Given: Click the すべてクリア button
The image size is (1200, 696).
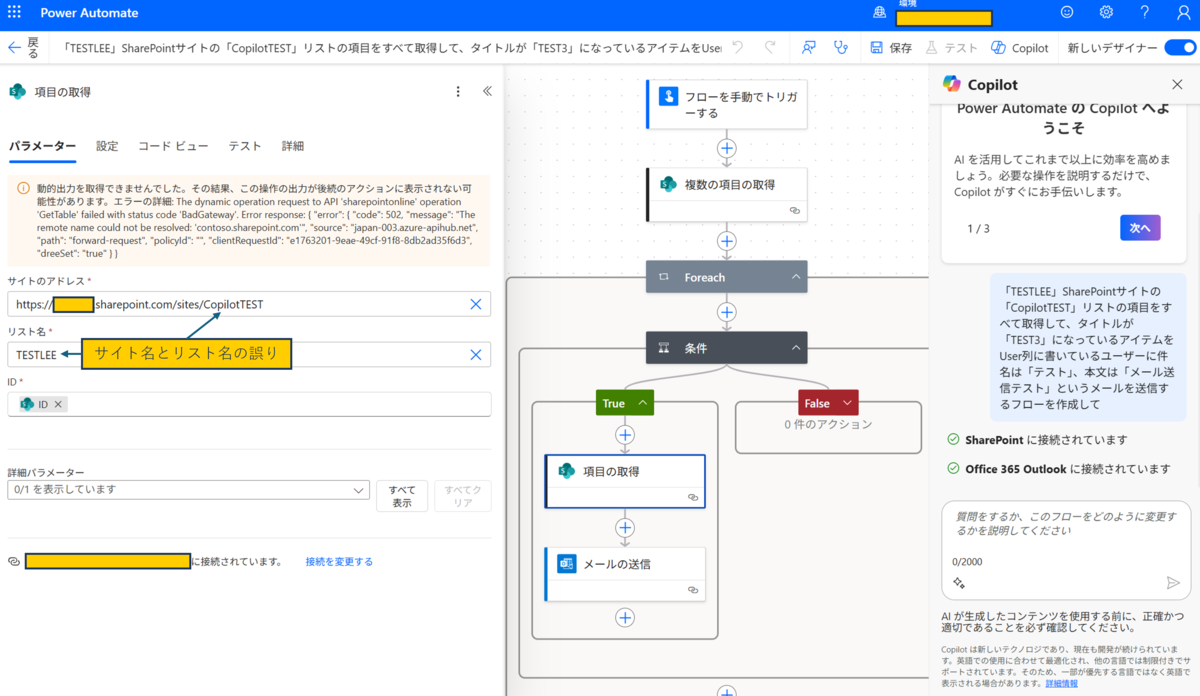Looking at the screenshot, I should 463,496.
